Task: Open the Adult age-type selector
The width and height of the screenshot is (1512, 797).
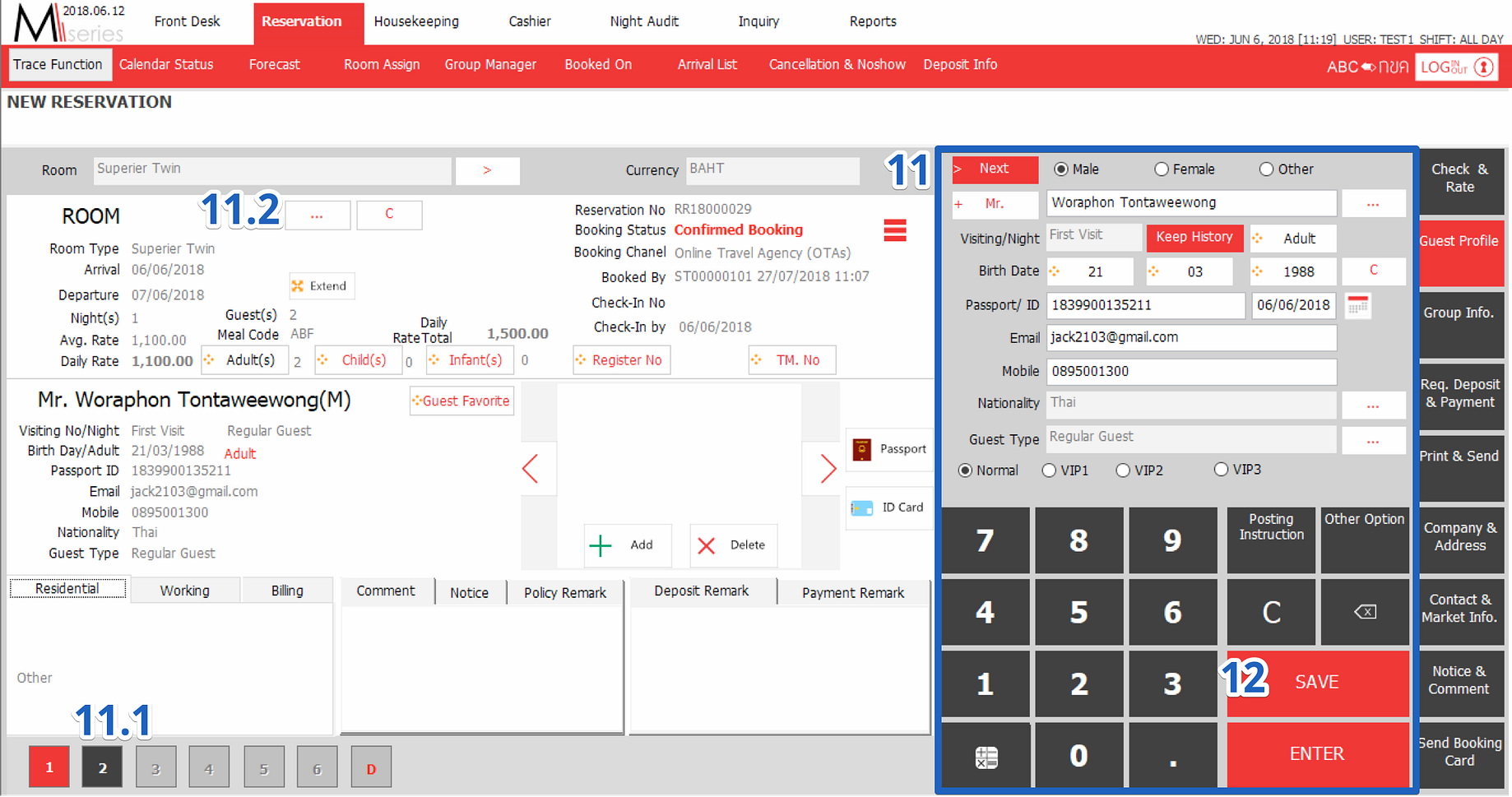Action: tap(1293, 239)
